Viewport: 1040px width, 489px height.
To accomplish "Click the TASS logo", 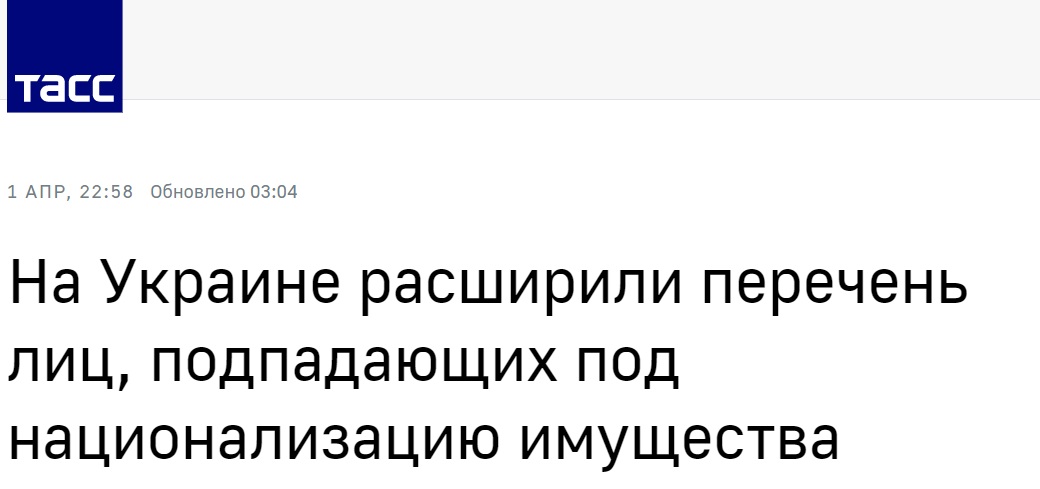I will tap(64, 56).
